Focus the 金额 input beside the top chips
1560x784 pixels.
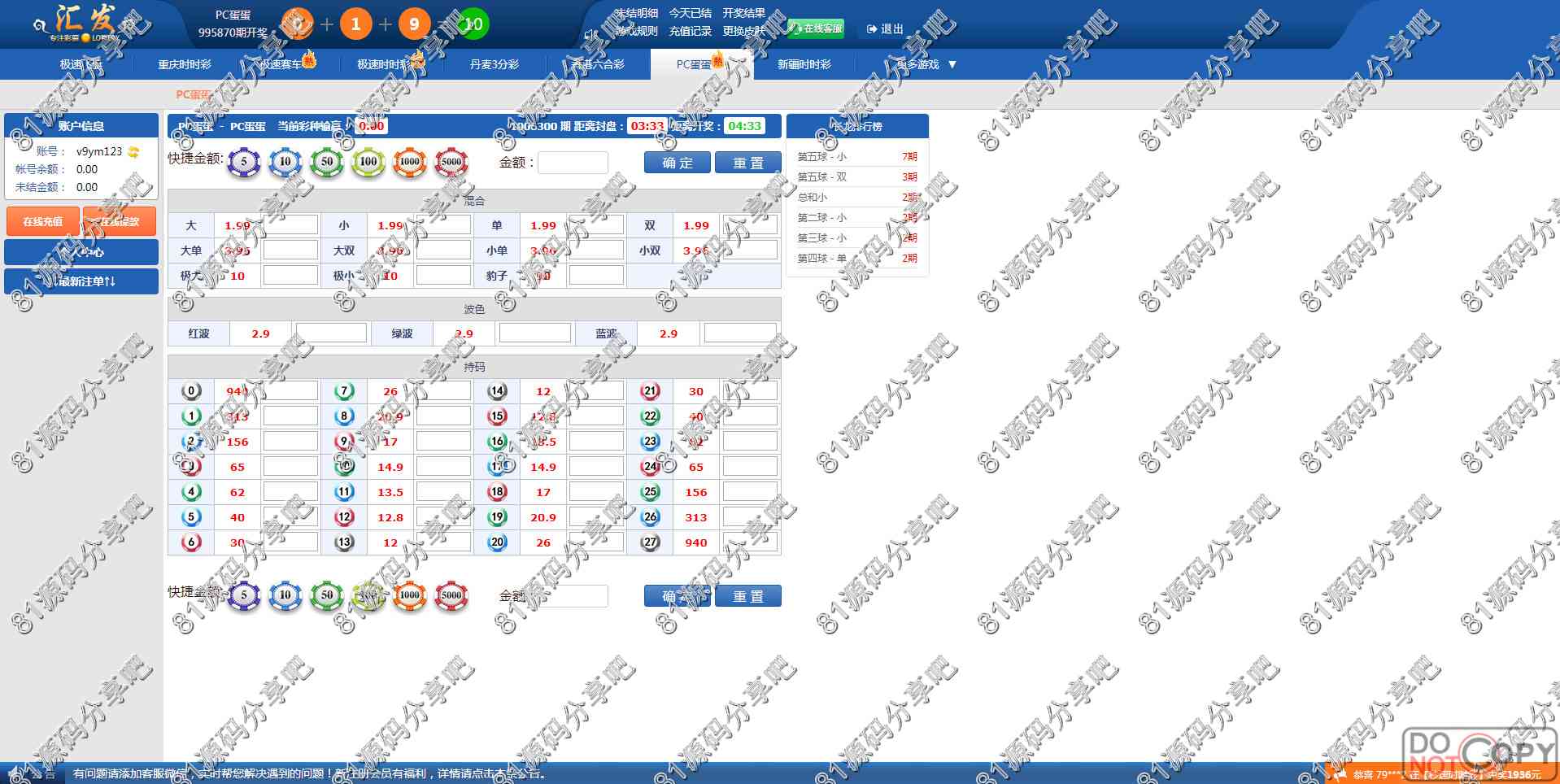click(x=573, y=163)
